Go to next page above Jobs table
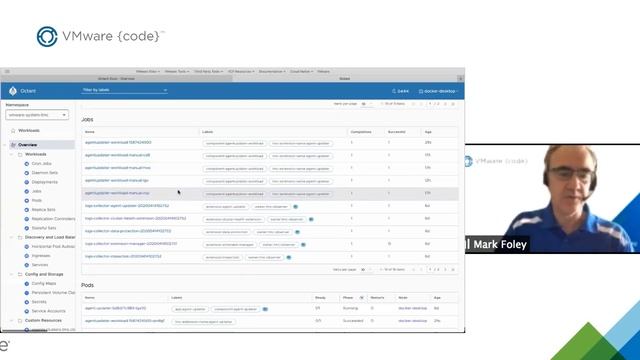 [x=445, y=104]
